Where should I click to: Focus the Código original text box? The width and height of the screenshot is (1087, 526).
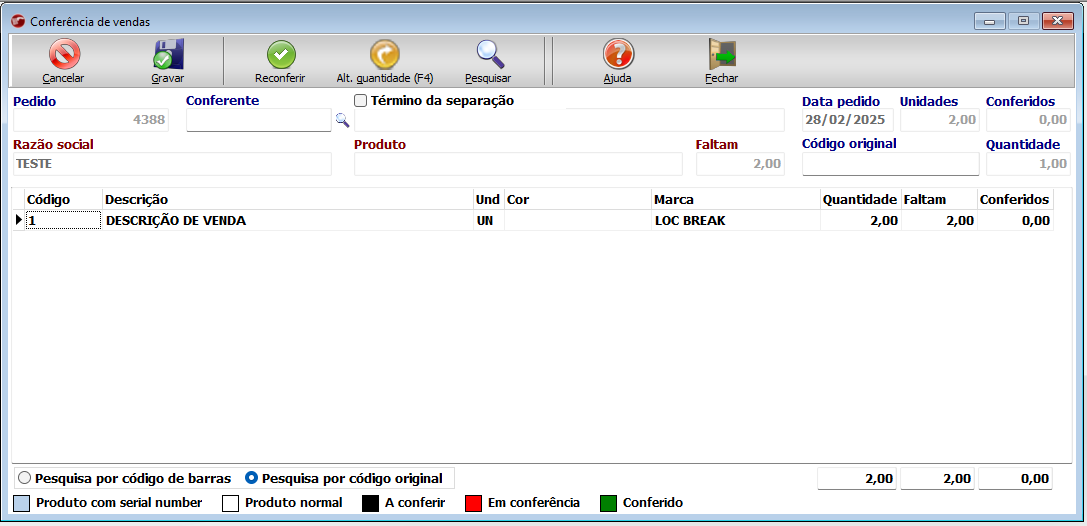890,164
